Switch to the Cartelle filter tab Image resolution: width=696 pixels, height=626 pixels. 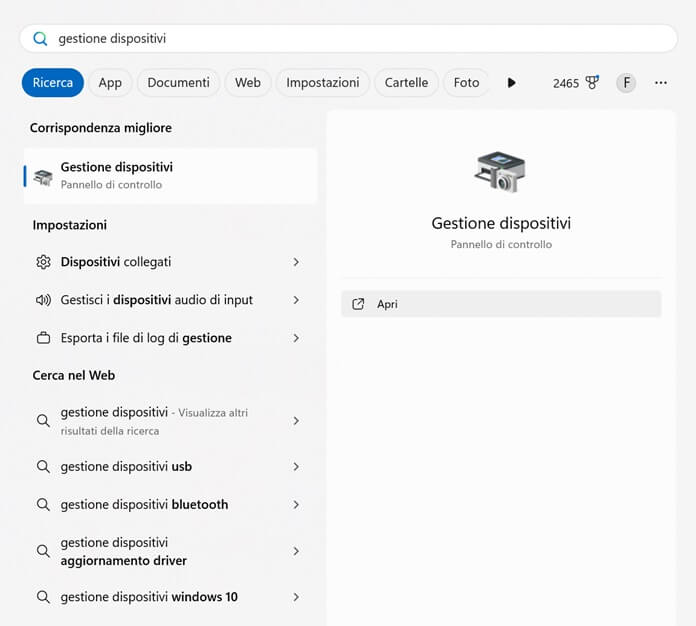(406, 83)
